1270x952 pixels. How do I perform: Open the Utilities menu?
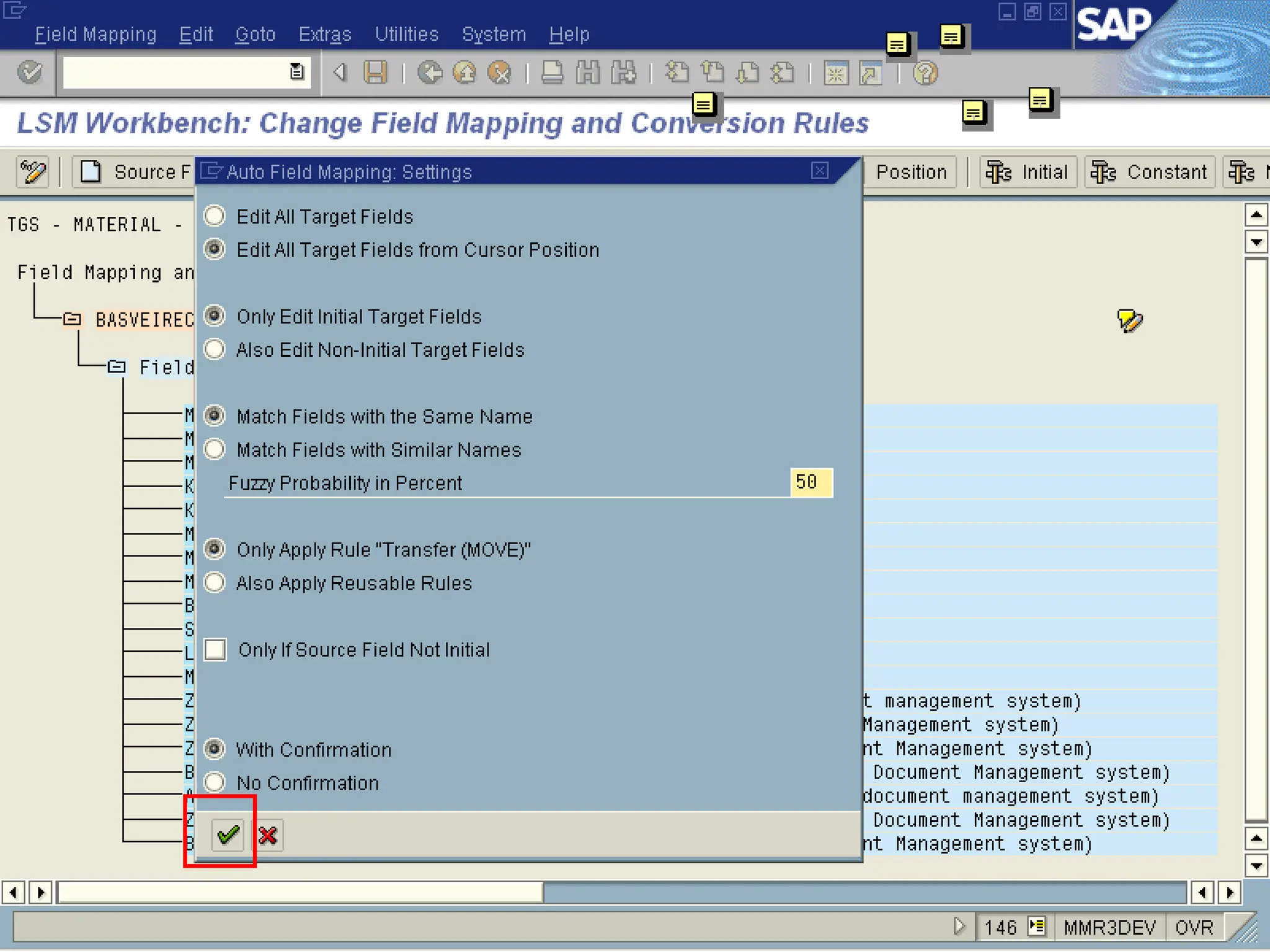pyautogui.click(x=406, y=34)
